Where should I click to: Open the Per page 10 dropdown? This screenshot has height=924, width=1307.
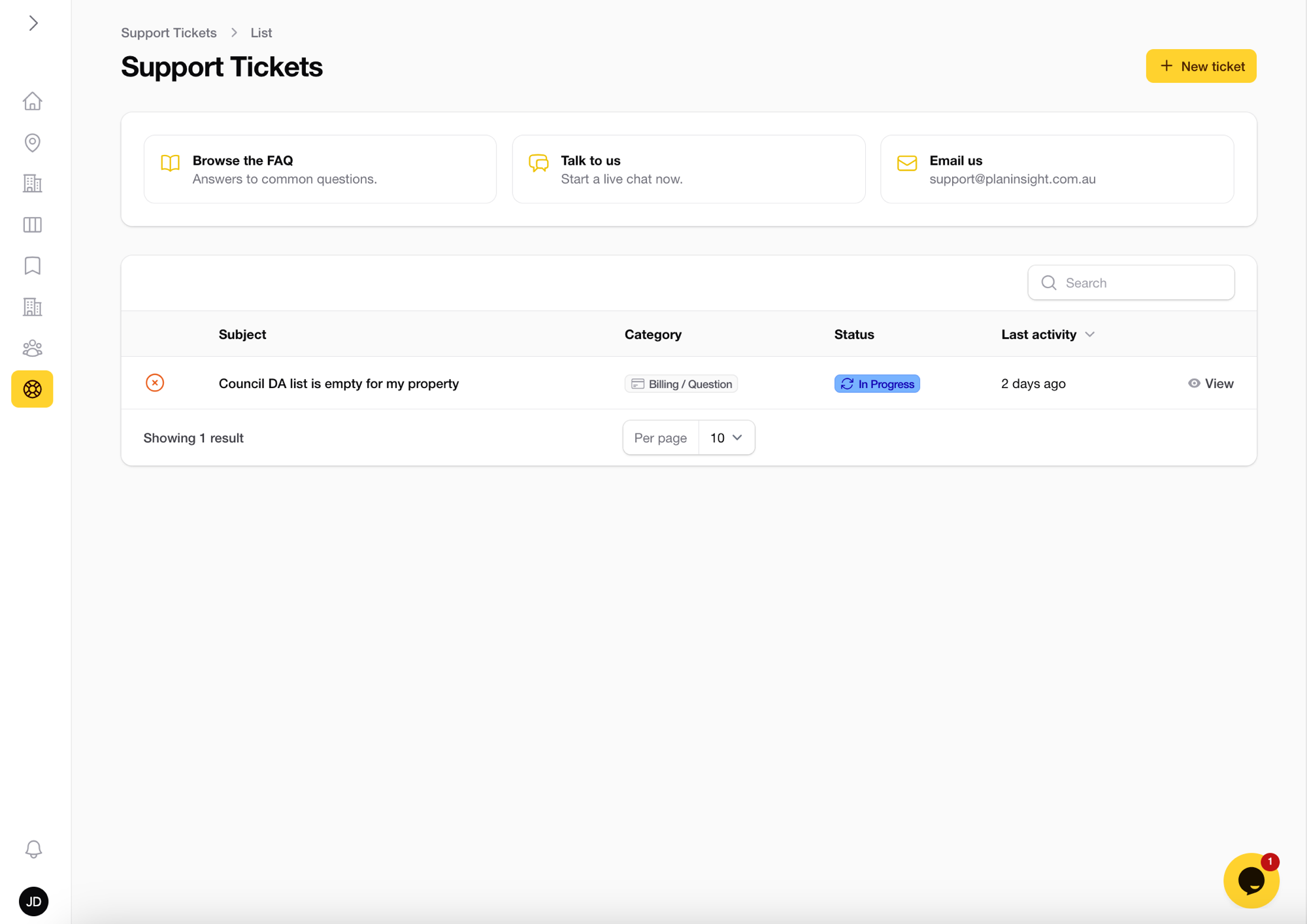tap(726, 438)
